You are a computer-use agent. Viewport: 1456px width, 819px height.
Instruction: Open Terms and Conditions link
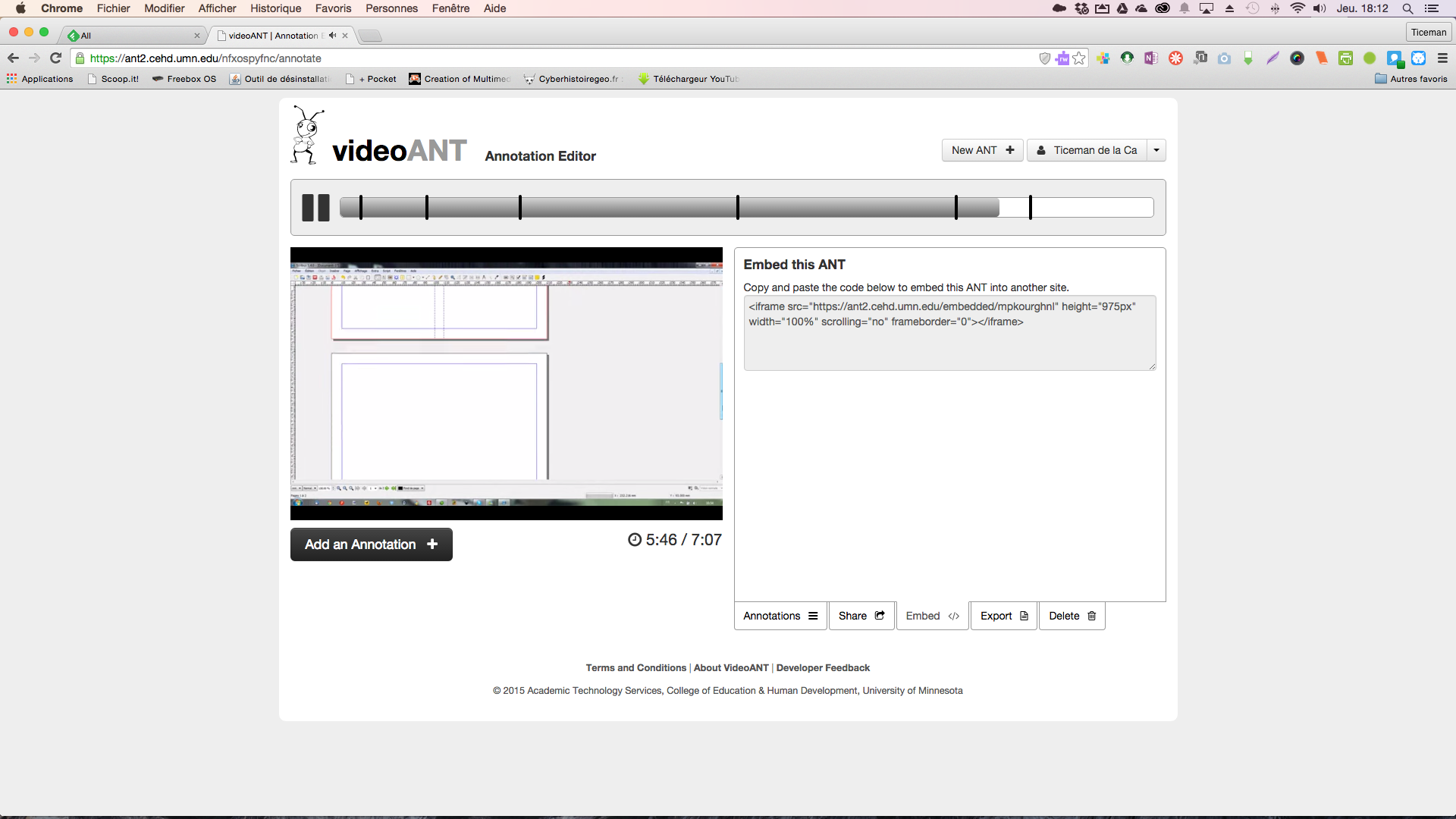pyautogui.click(x=635, y=668)
